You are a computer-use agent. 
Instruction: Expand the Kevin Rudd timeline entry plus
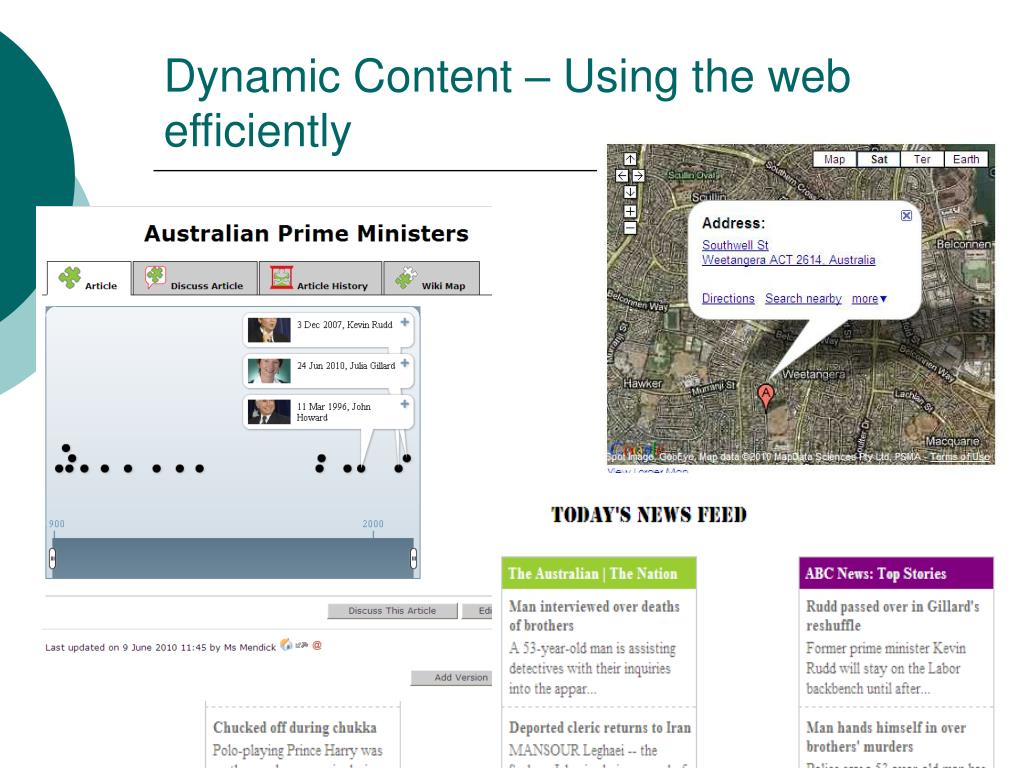(405, 322)
